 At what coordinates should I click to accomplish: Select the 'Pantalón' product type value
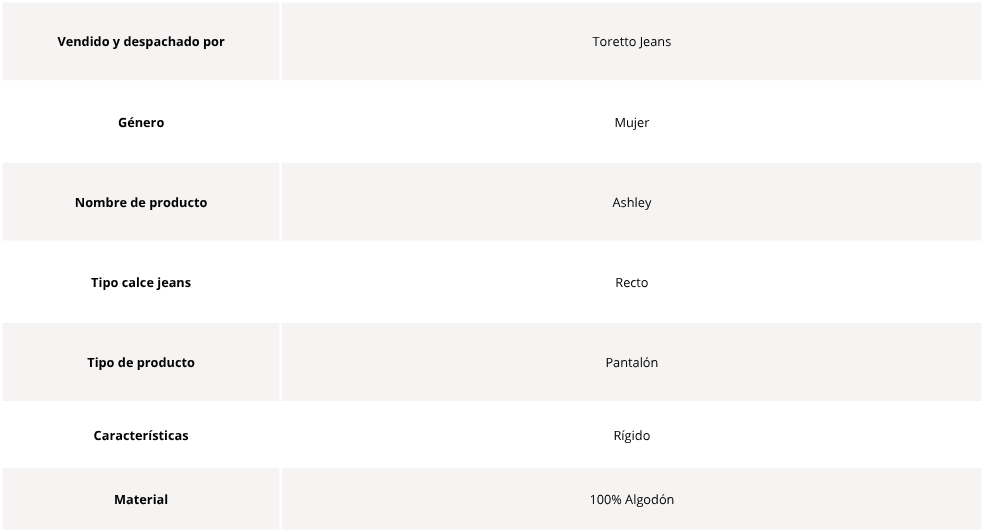pyautogui.click(x=631, y=363)
